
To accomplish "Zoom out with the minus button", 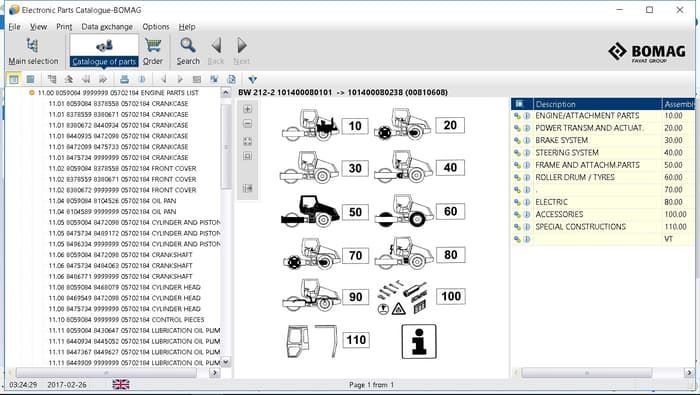I will [x=248, y=124].
